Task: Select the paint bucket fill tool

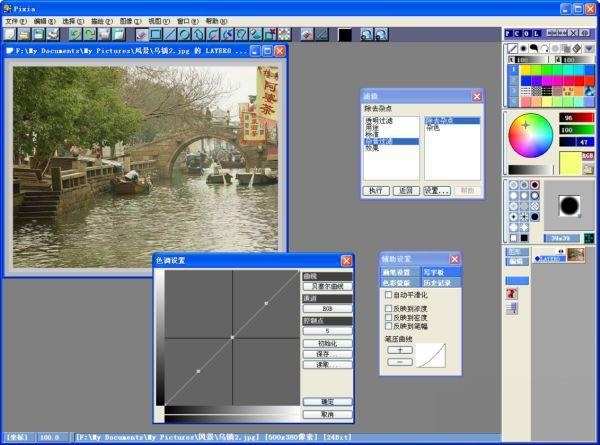Action: 256,35
